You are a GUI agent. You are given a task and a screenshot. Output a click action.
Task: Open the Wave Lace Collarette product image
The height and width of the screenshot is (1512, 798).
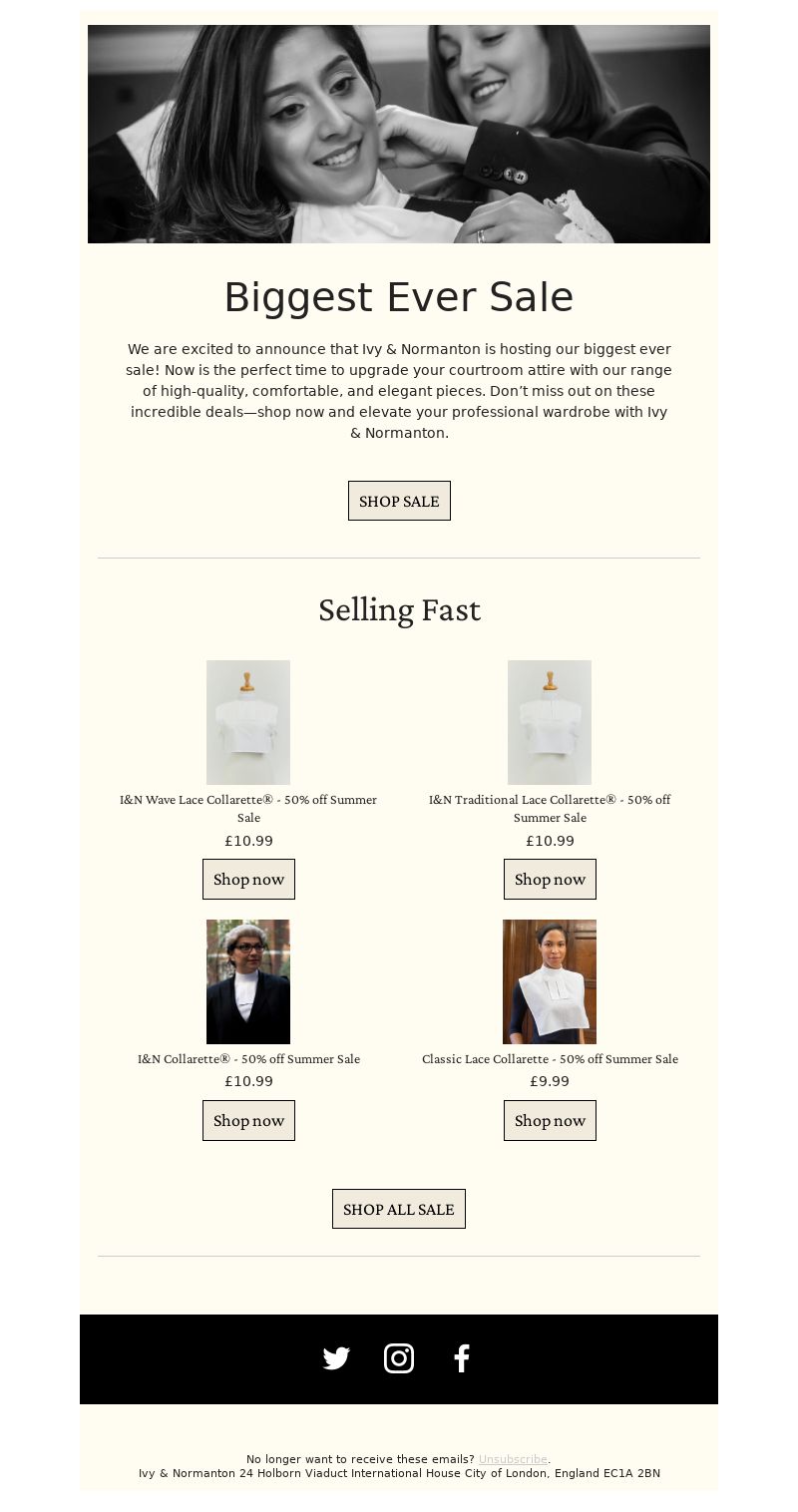[248, 722]
